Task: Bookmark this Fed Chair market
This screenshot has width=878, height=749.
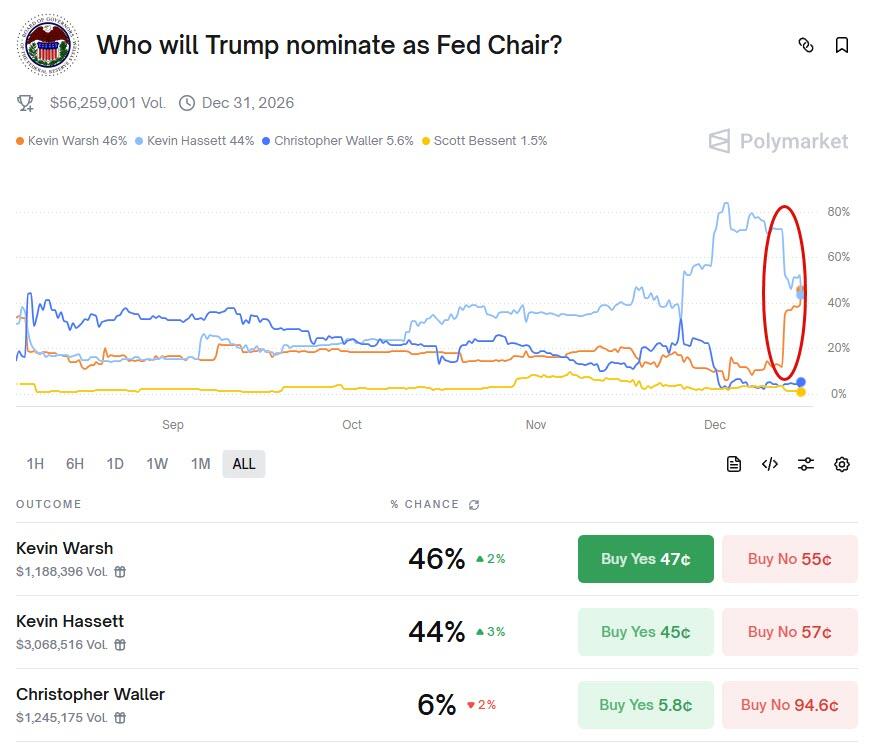Action: pyautogui.click(x=842, y=45)
